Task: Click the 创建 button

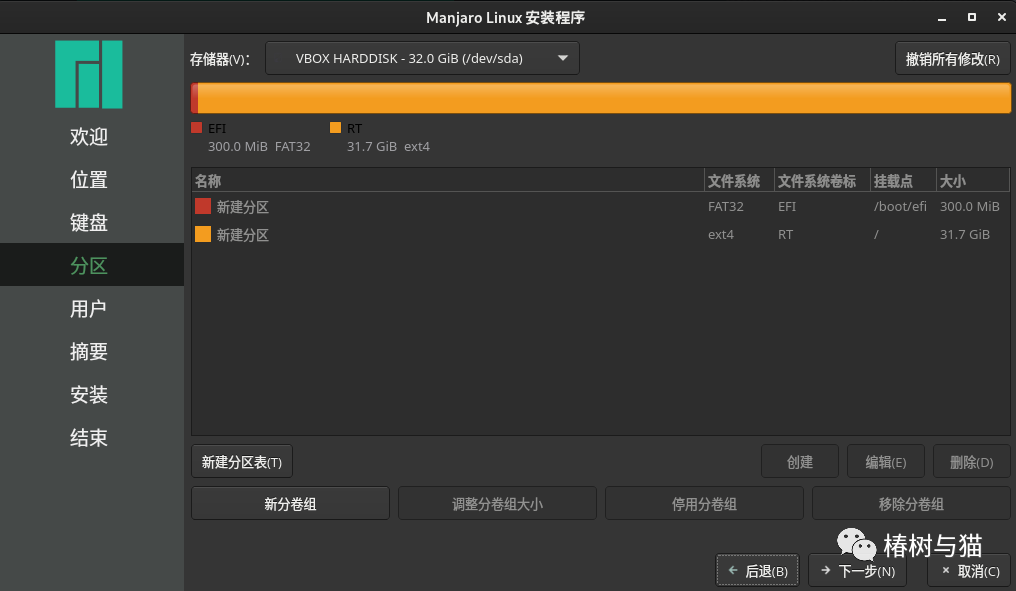Action: pyautogui.click(x=800, y=462)
